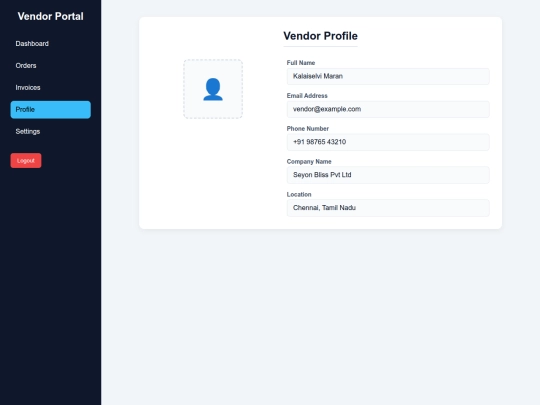
Task: Click the Company Name label
Action: 309,162
